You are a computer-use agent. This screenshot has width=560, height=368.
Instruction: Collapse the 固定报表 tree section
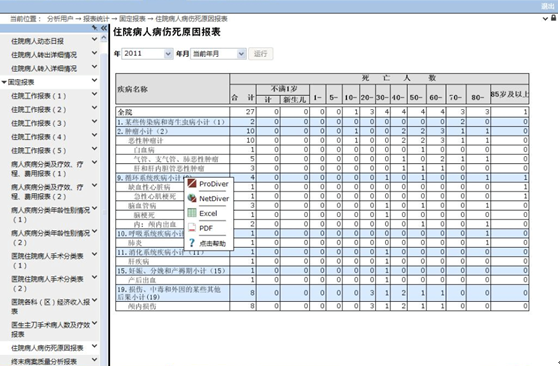coord(4,82)
